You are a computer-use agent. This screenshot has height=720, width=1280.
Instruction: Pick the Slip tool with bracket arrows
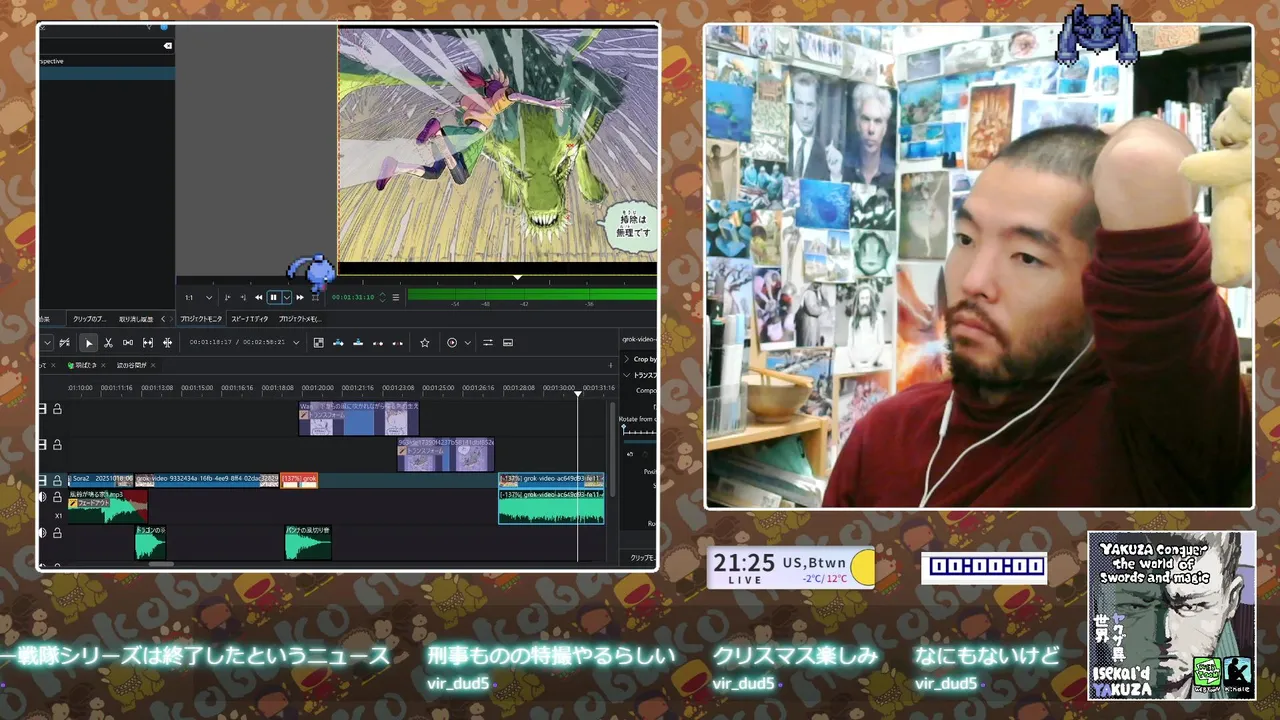pyautogui.click(x=148, y=343)
